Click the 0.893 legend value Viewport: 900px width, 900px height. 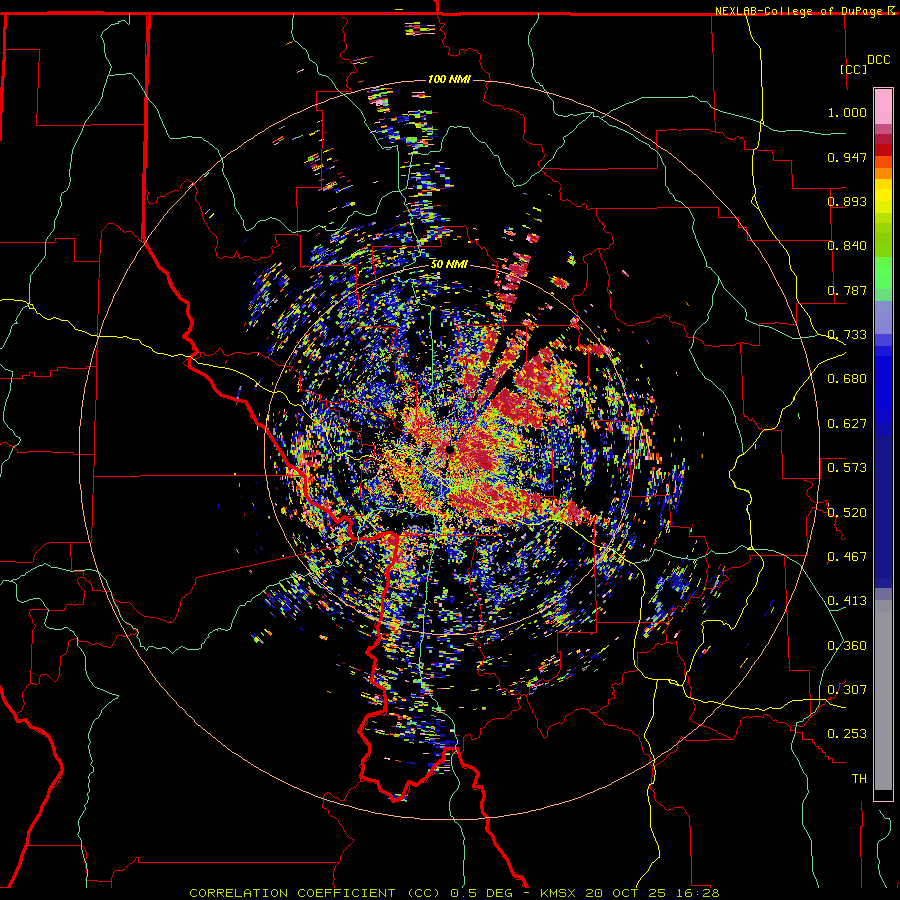(847, 201)
